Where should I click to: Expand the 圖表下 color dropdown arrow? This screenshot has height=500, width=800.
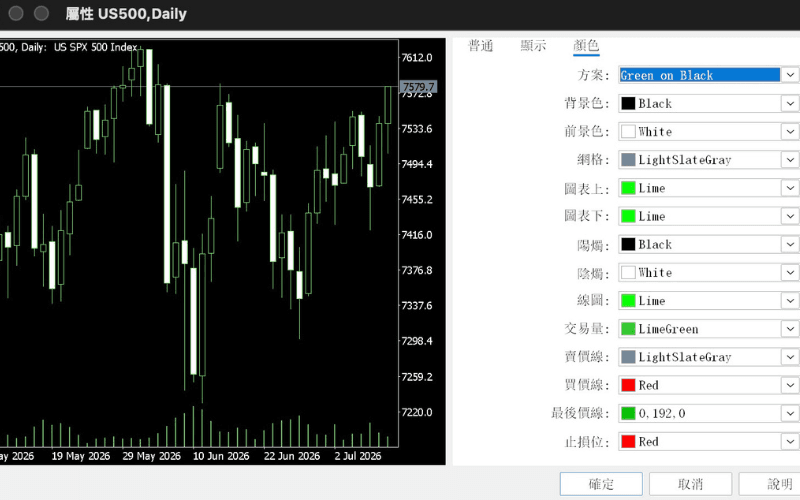coord(790,216)
